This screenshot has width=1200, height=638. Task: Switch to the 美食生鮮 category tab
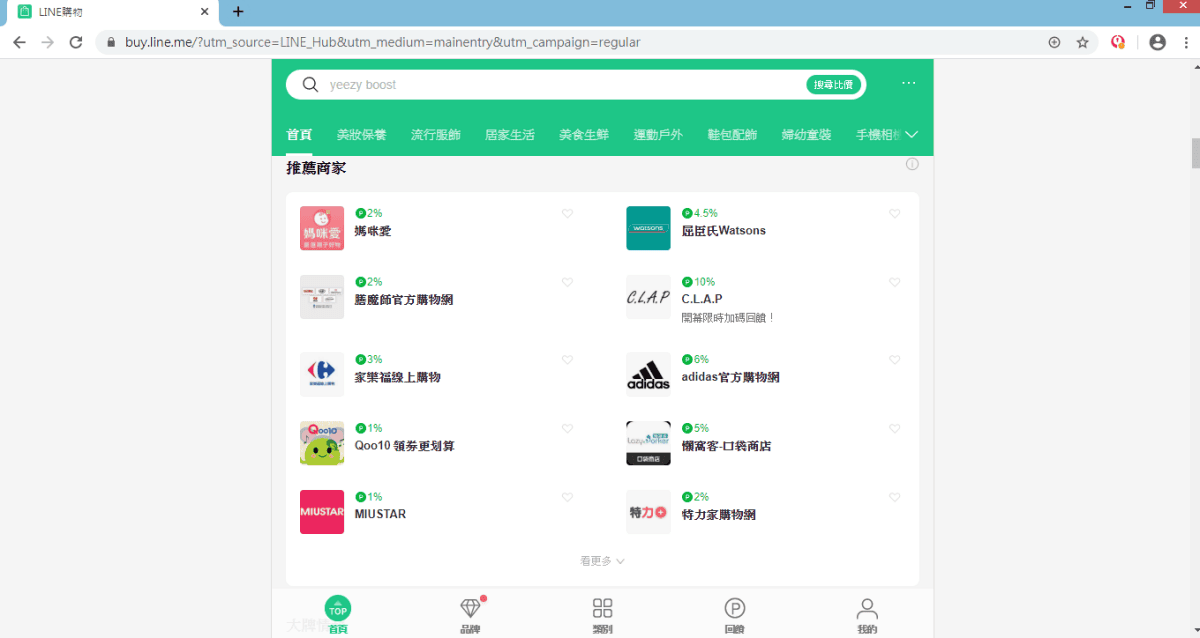tap(584, 135)
